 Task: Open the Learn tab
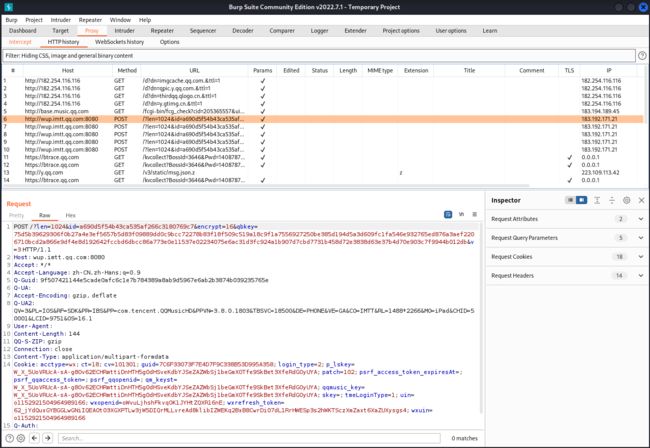490,31
